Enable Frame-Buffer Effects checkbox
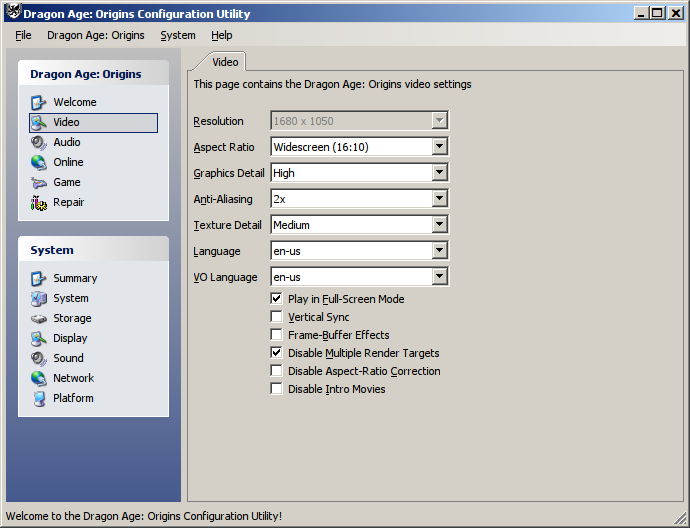690x528 pixels. pos(276,335)
